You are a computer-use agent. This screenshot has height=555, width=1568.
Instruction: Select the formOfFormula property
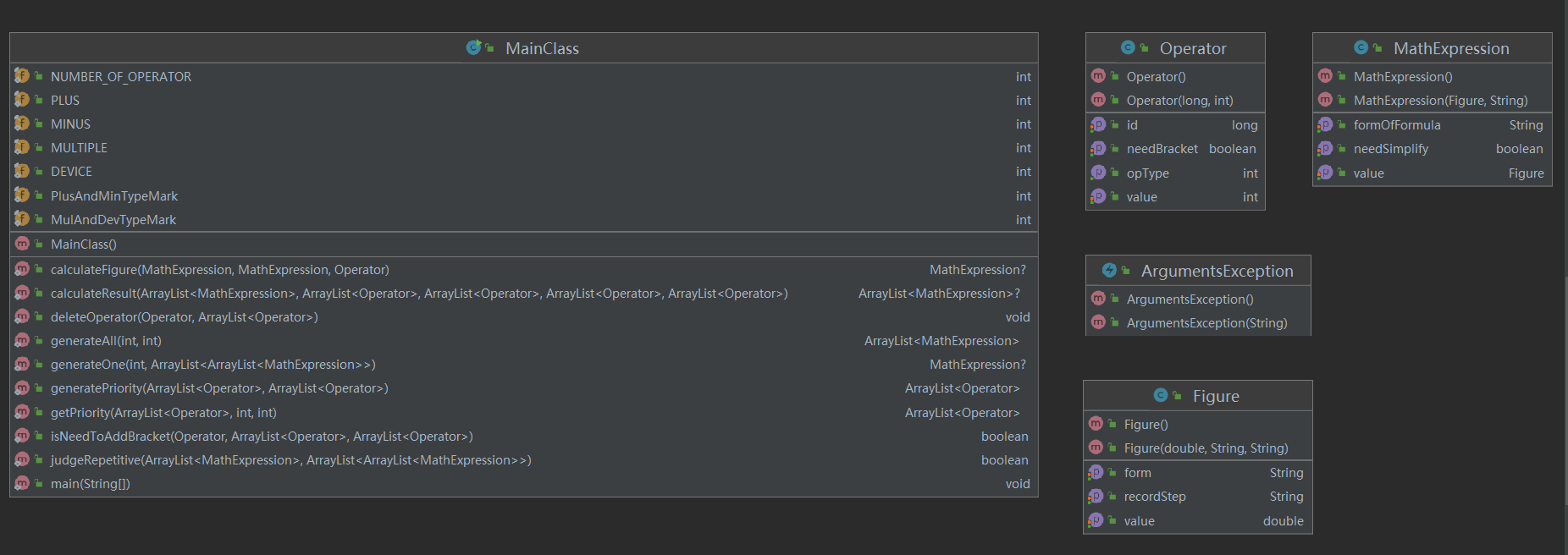(x=1396, y=124)
